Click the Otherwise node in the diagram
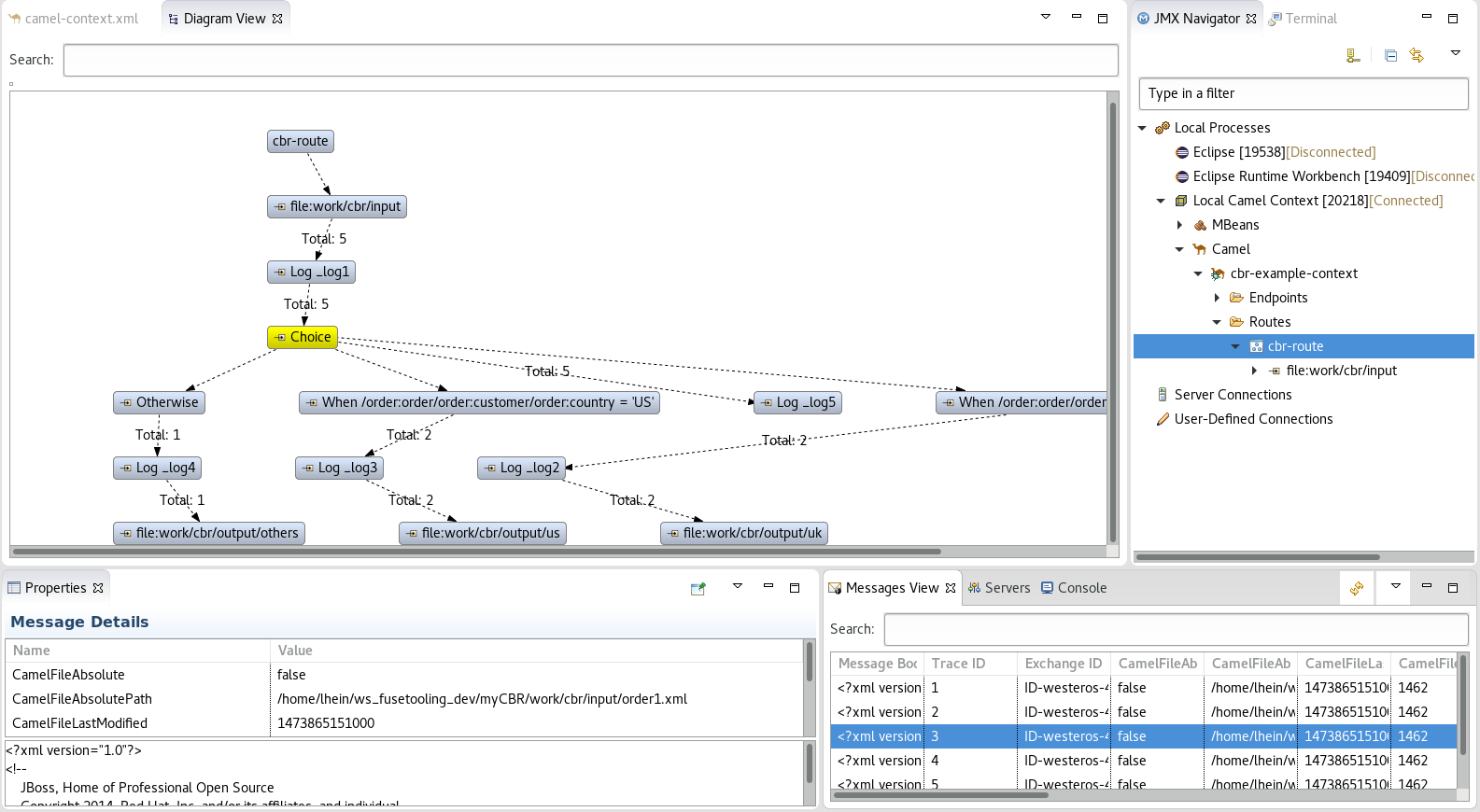This screenshot has height=812, width=1480. [159, 402]
